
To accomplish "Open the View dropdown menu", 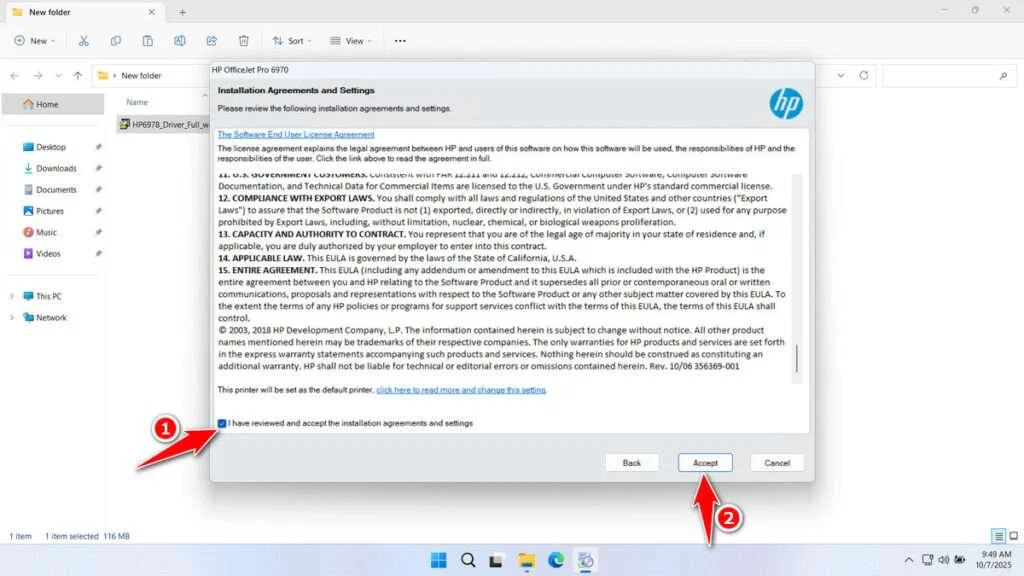I will click(351, 40).
